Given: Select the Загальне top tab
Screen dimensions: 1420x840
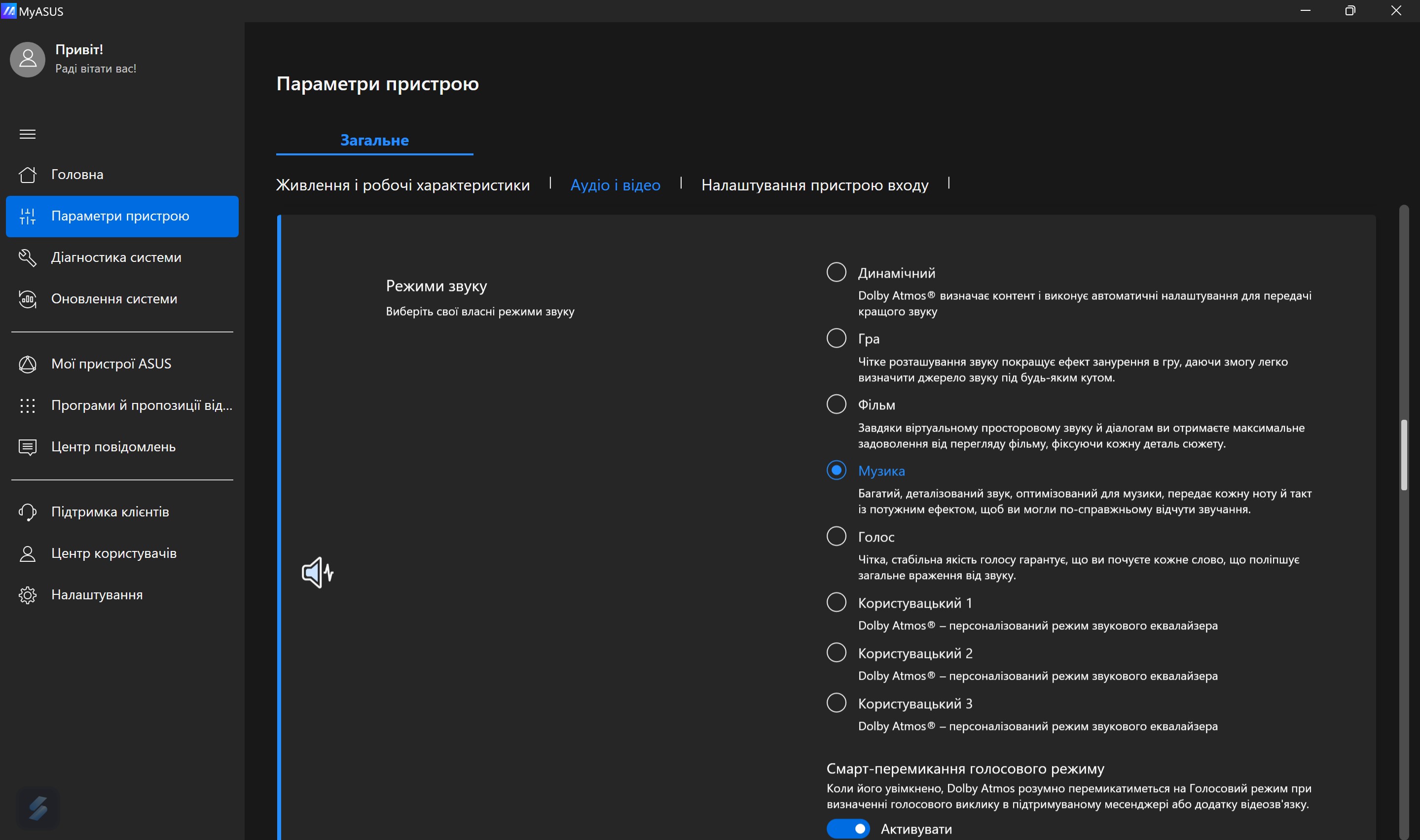Looking at the screenshot, I should [x=374, y=141].
